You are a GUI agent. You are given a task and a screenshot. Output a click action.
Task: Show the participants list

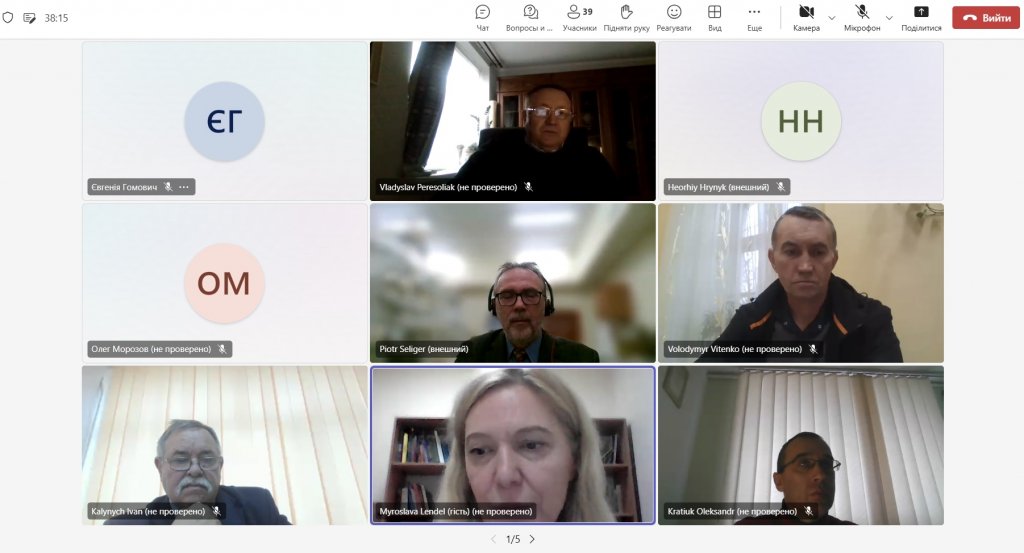pyautogui.click(x=579, y=17)
